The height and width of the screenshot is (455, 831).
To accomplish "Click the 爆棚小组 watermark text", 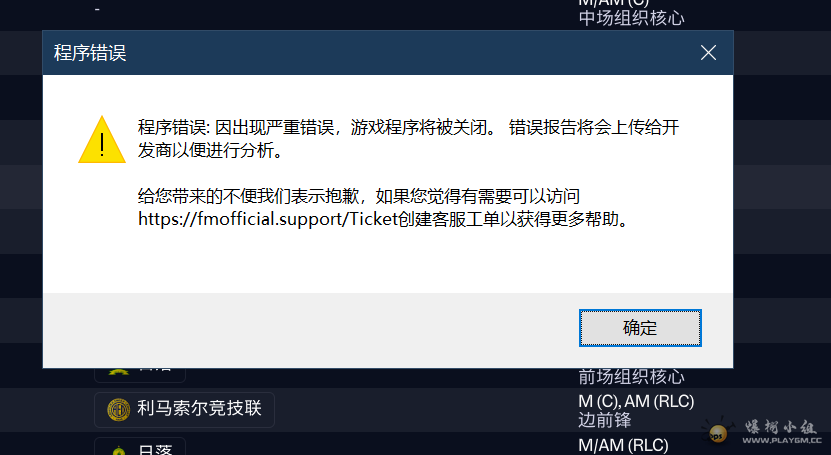I will [780, 427].
